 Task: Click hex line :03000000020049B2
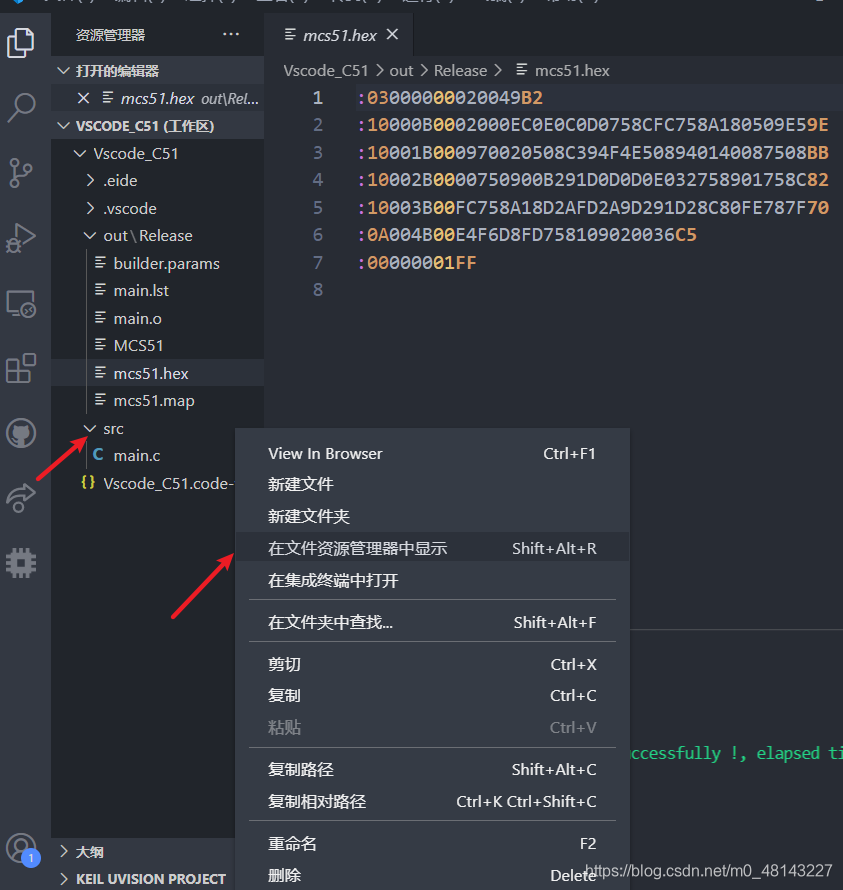coord(450,98)
